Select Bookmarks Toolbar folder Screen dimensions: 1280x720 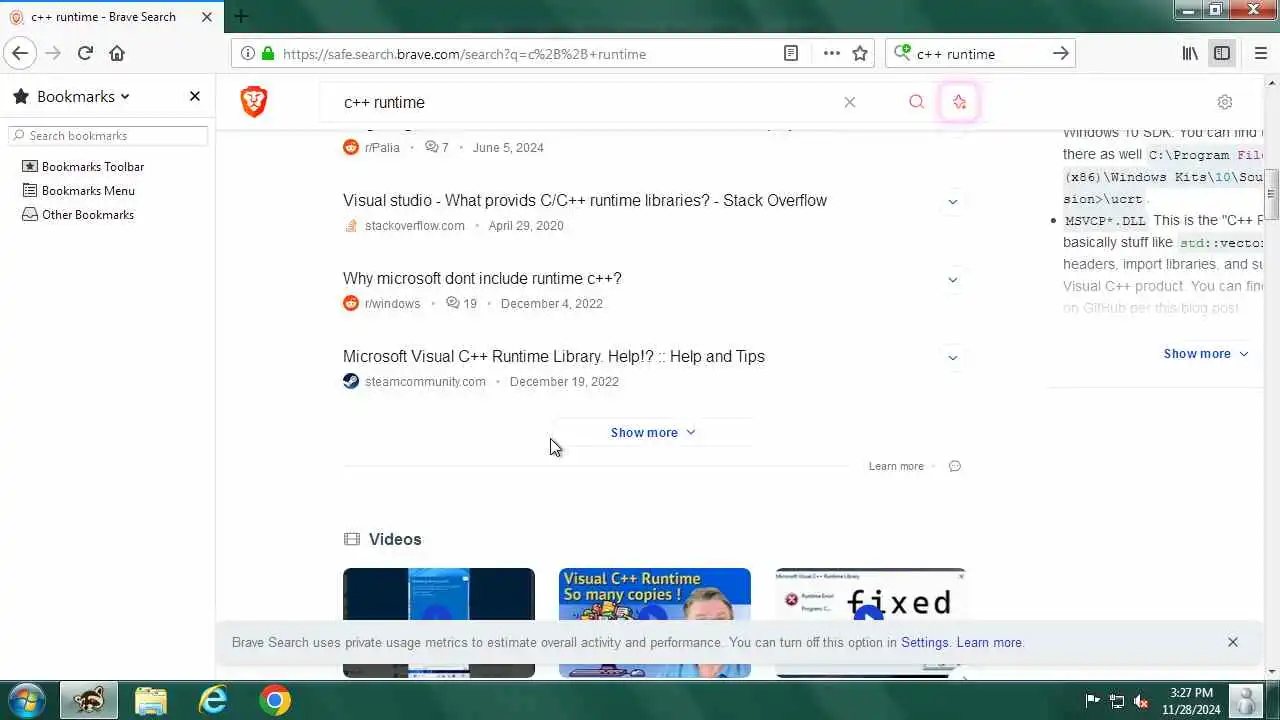point(84,166)
